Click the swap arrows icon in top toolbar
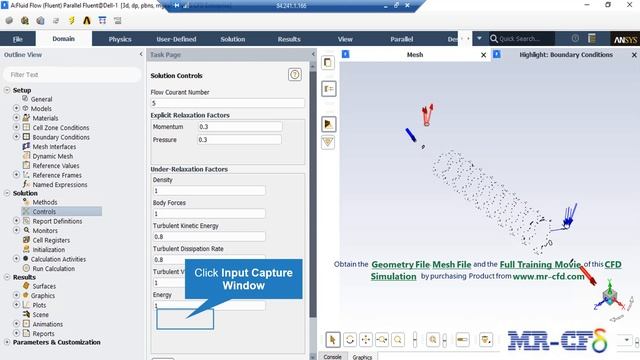This screenshot has height=360, width=640. click(56, 20)
